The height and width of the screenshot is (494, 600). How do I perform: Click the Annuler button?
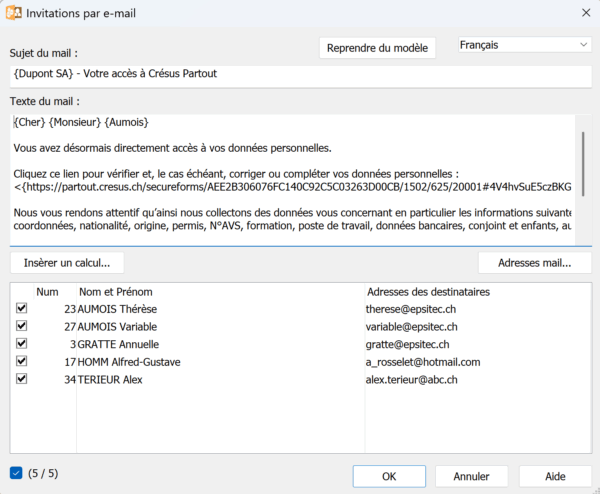click(472, 476)
